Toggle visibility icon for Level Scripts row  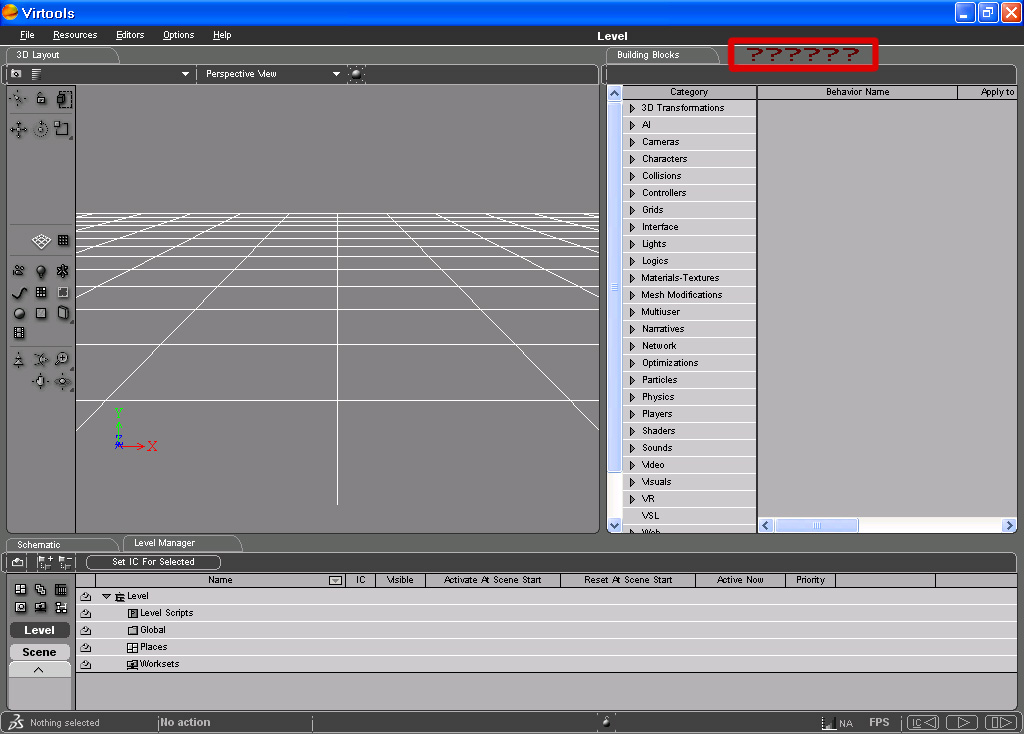tap(86, 613)
